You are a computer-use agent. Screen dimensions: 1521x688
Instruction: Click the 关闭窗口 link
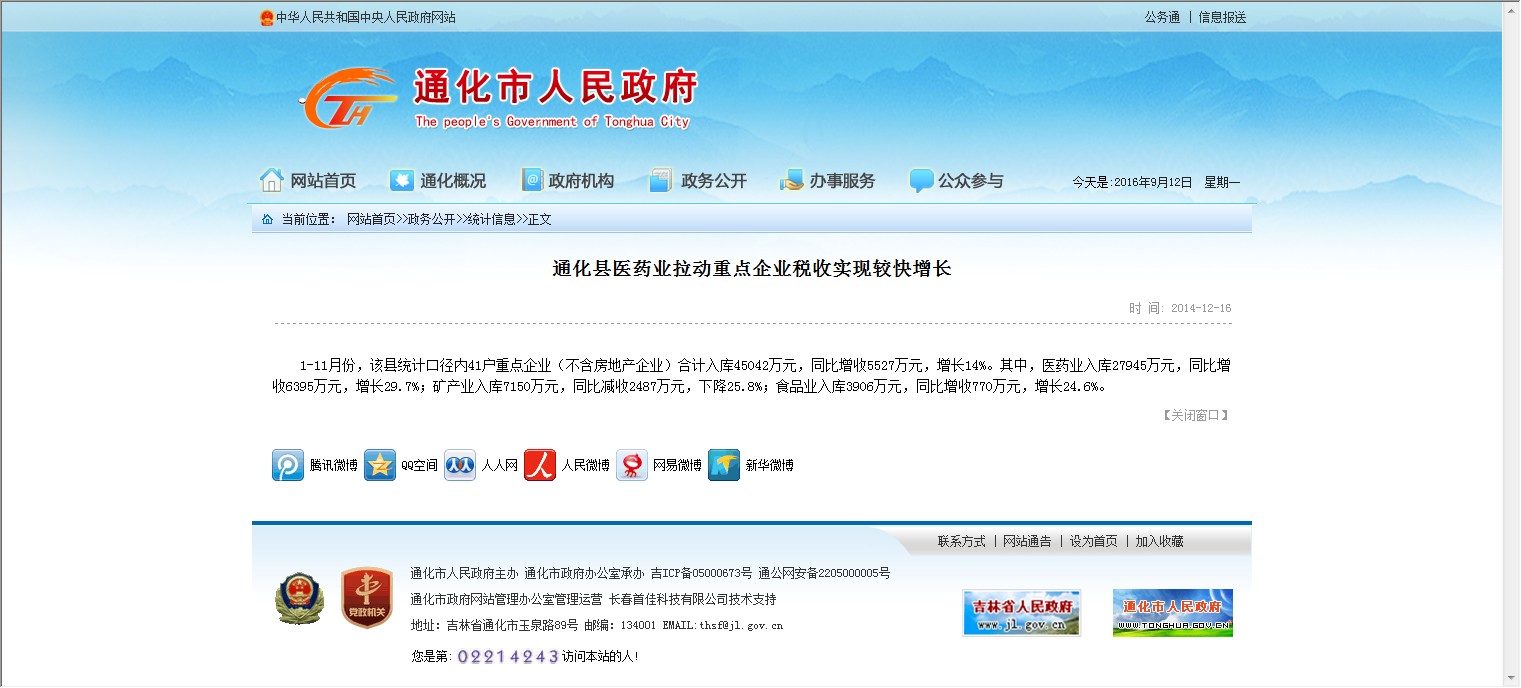click(x=1195, y=415)
